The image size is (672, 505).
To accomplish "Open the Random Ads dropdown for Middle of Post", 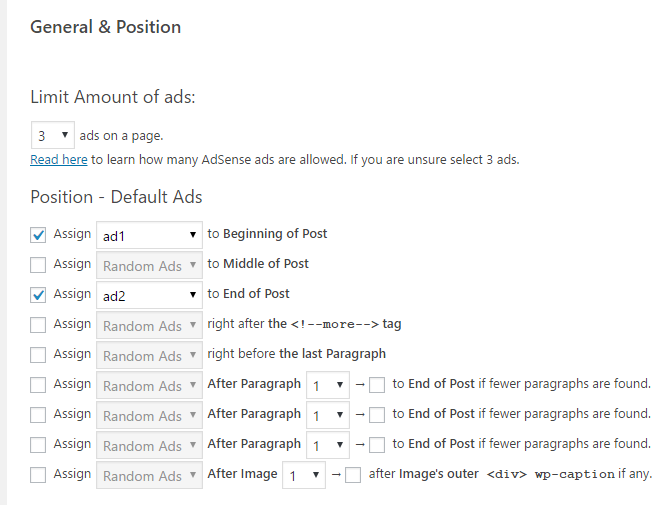I will tap(149, 265).
